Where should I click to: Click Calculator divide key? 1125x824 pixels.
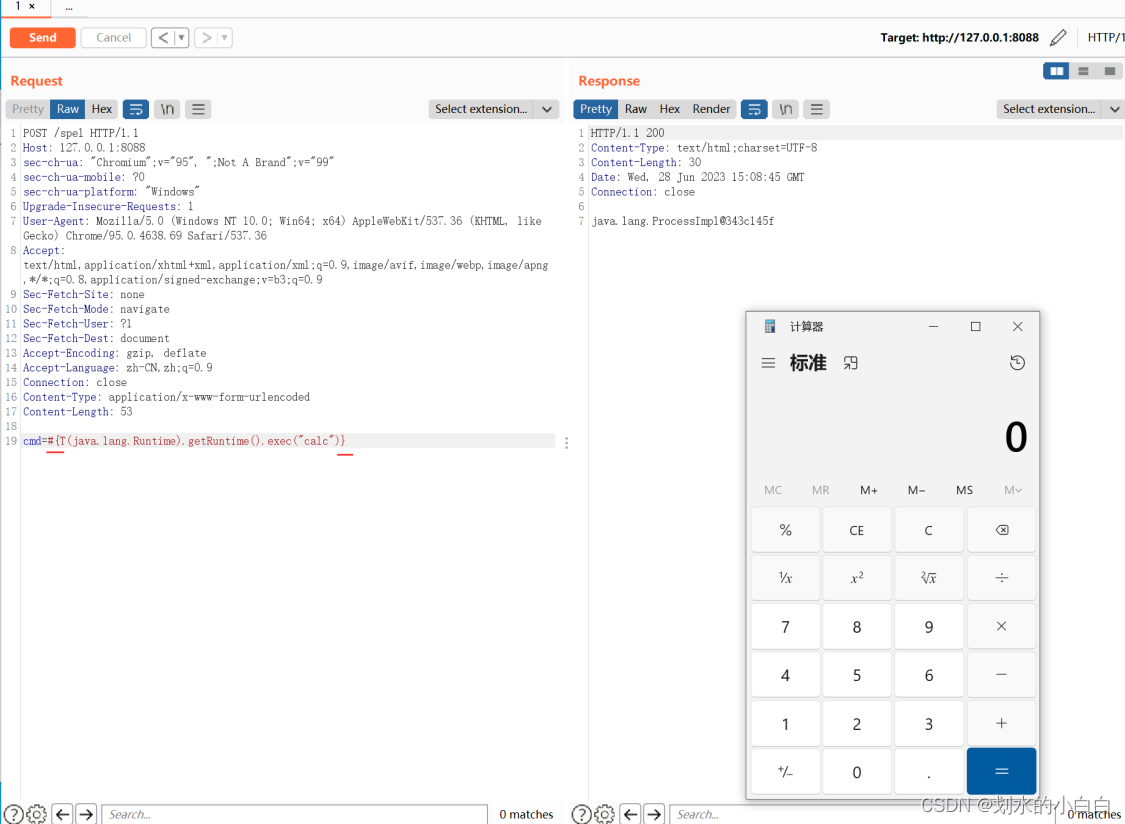(1002, 578)
